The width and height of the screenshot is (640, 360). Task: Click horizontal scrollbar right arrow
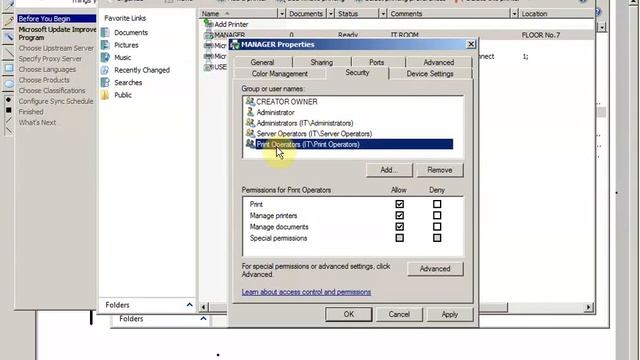[x=588, y=307]
